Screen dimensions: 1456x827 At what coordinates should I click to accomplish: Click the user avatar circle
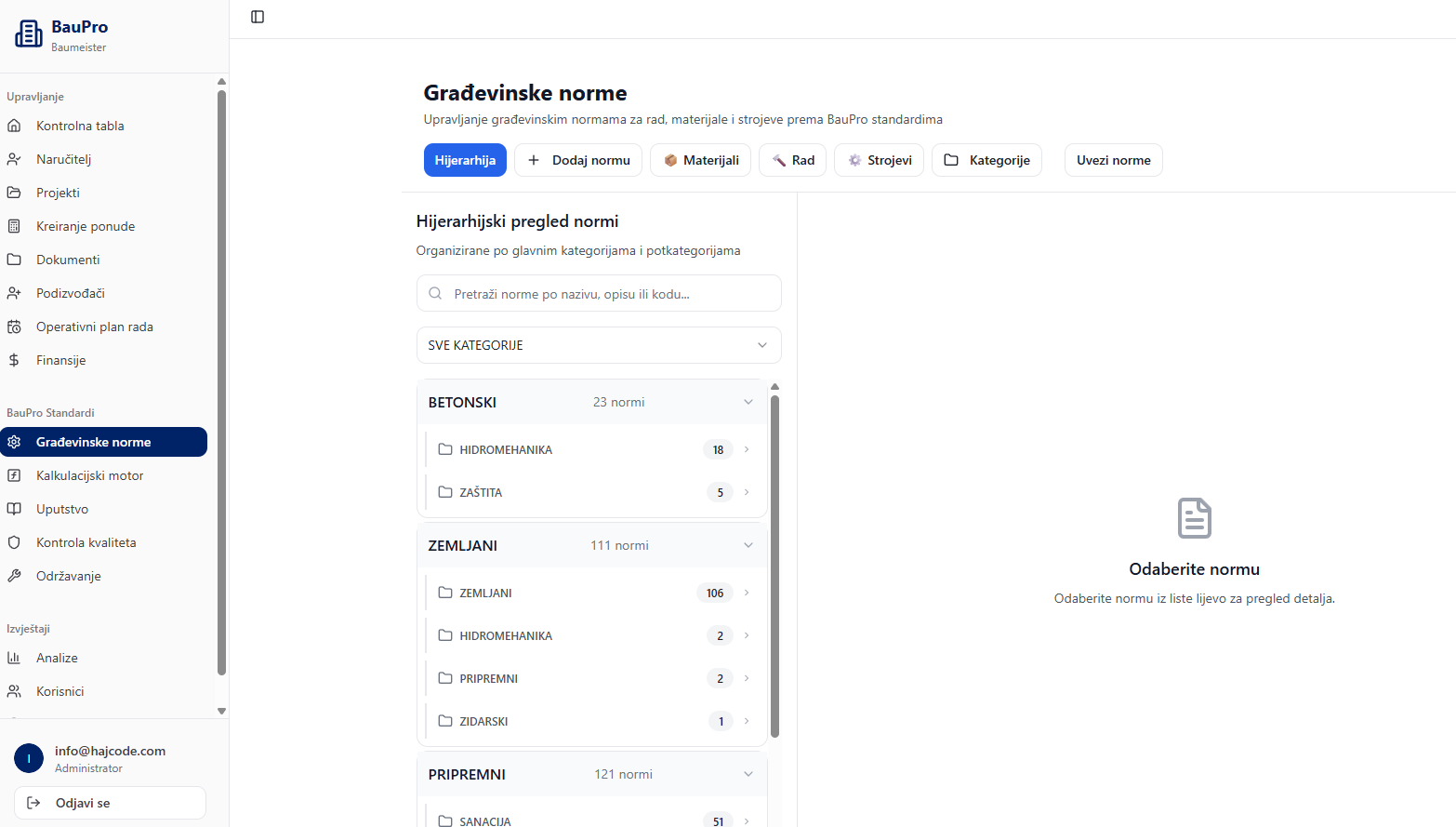[x=29, y=758]
